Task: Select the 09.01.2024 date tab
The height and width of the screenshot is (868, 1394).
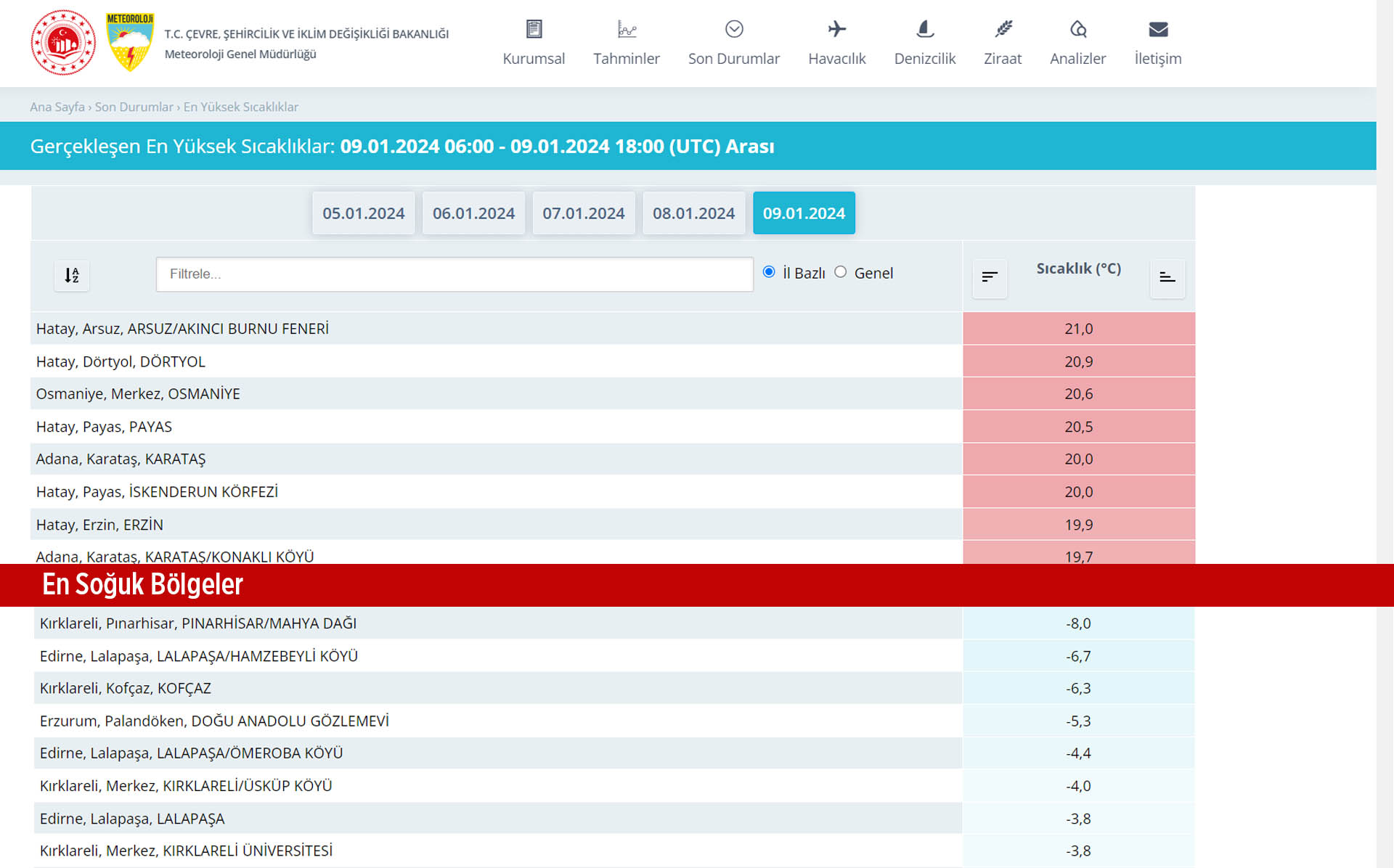Action: click(804, 213)
